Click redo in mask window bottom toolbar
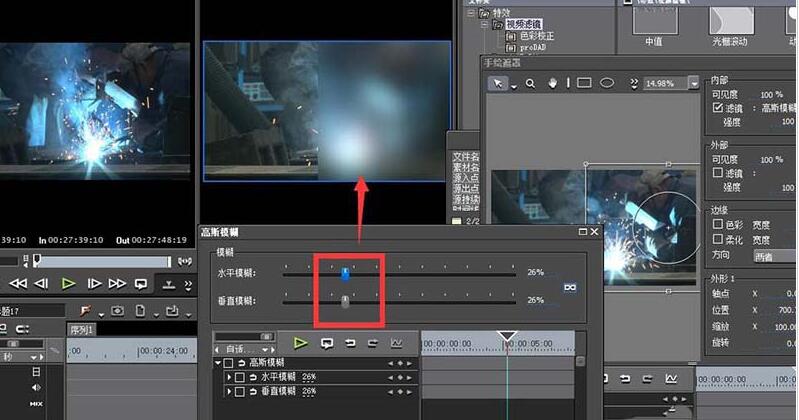This screenshot has height=420, width=799. pyautogui.click(x=647, y=379)
